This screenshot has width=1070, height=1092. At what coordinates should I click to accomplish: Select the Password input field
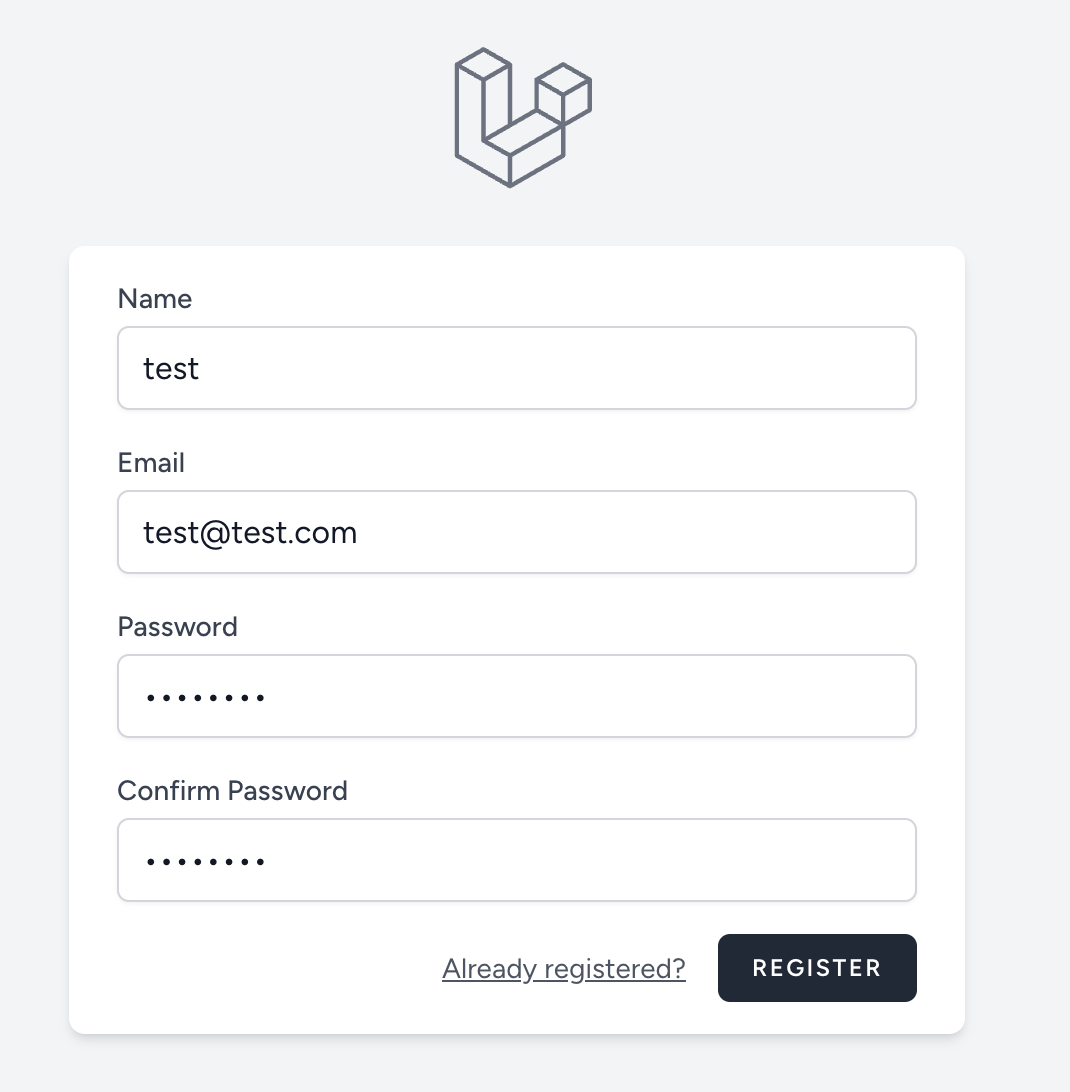(x=516, y=696)
